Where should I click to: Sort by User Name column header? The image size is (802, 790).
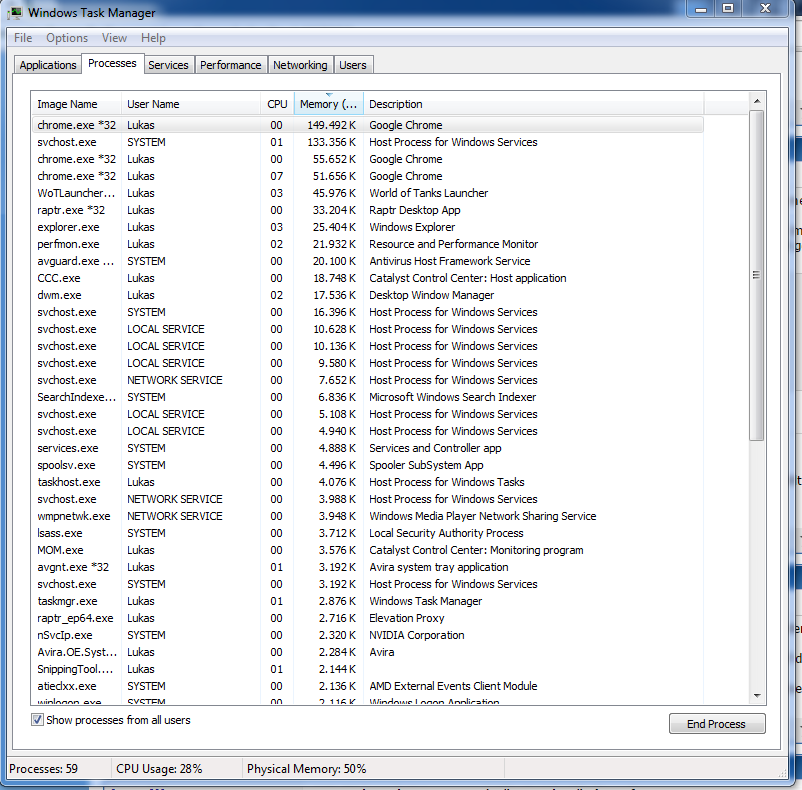pyautogui.click(x=191, y=104)
